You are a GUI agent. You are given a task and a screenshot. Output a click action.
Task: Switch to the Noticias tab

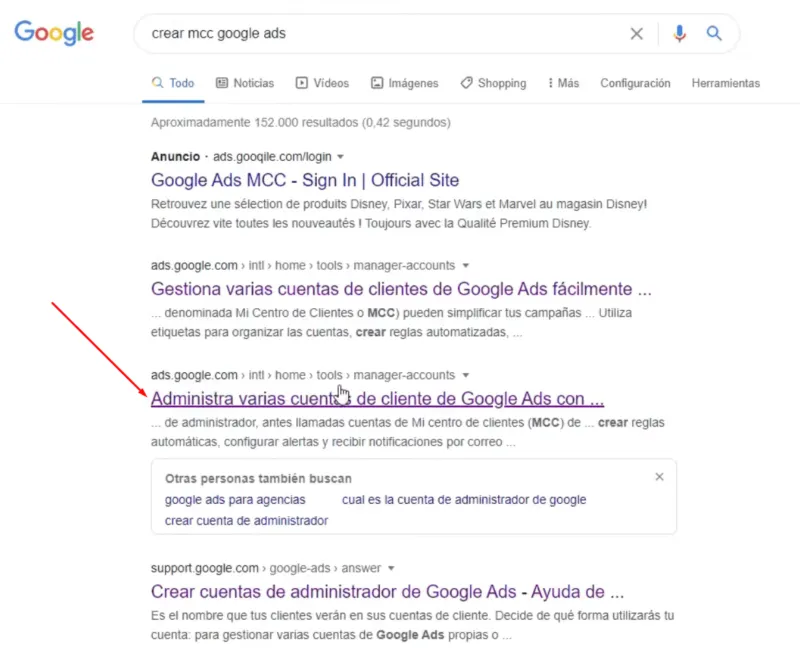245,83
